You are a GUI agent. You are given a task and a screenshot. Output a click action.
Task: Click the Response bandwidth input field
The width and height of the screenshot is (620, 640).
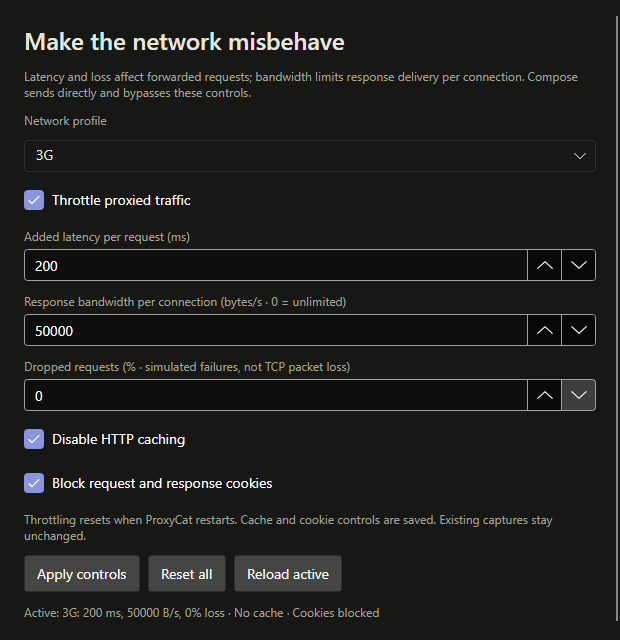click(276, 330)
